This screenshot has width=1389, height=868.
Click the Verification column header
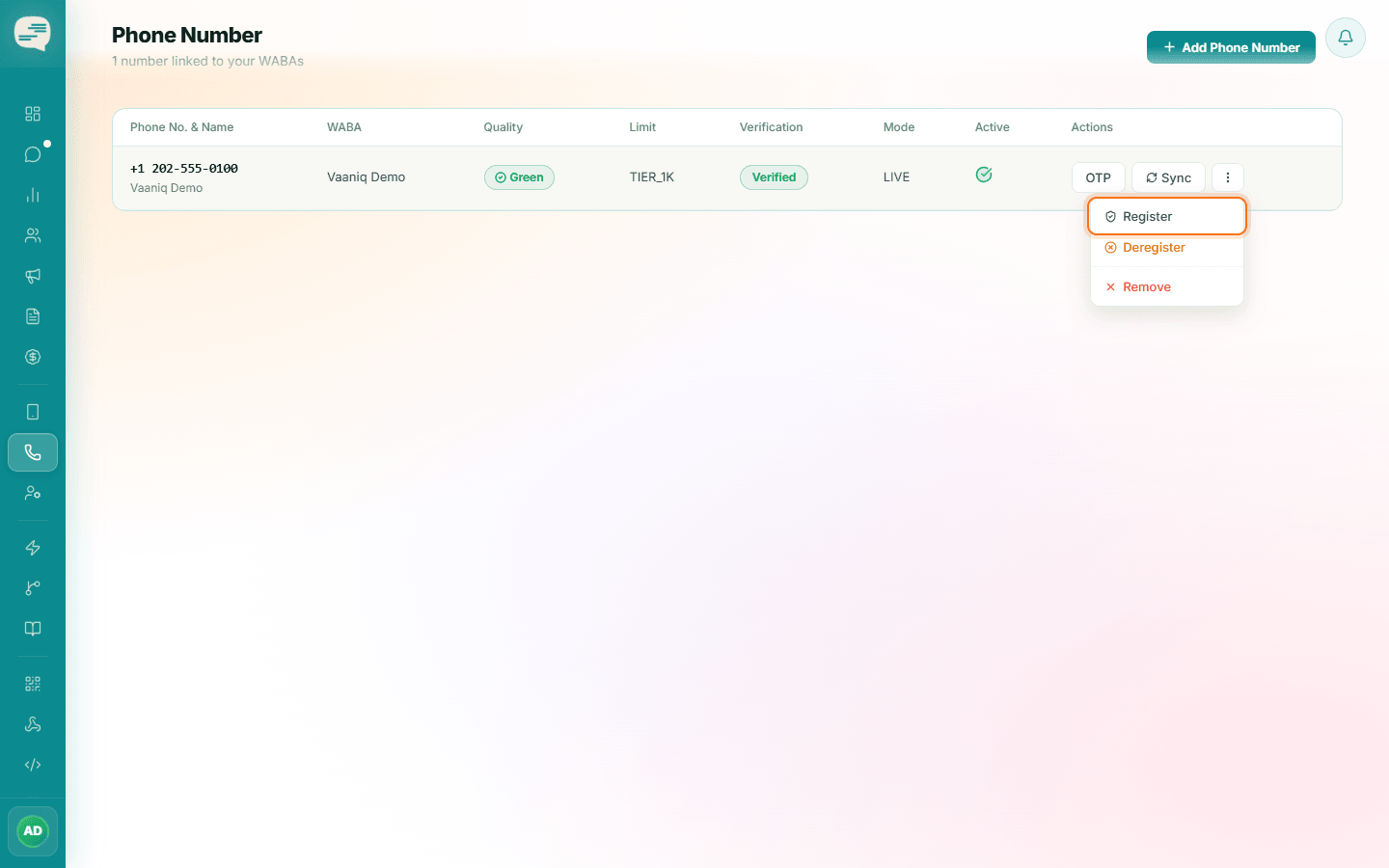[772, 127]
